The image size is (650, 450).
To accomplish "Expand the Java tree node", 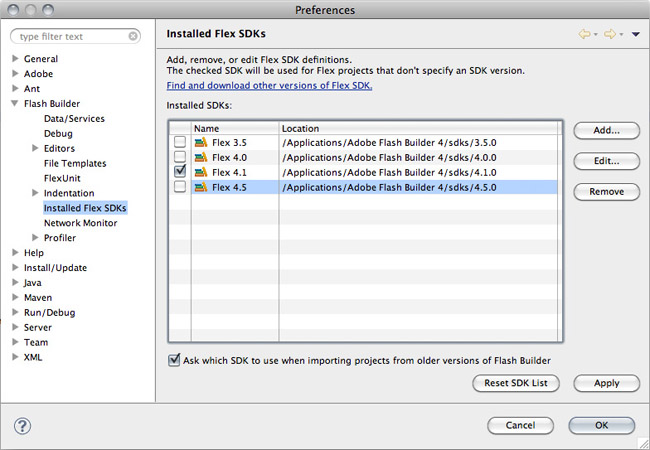I will [15, 282].
